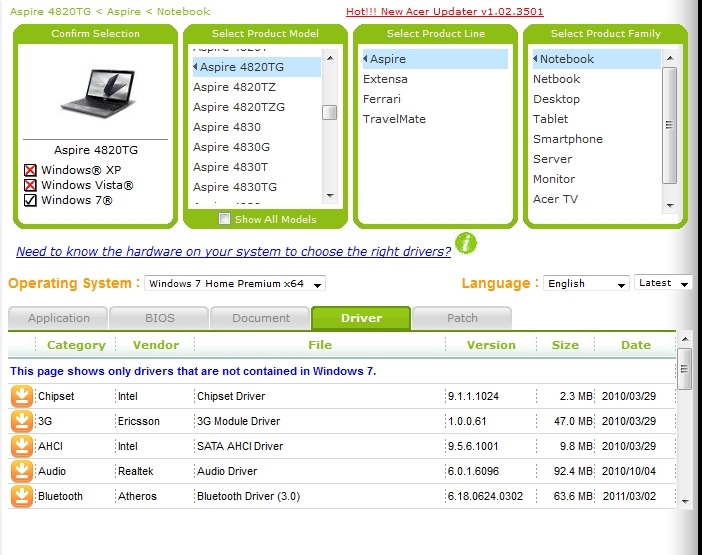This screenshot has width=702, height=555.
Task: Open the hardware identification help link
Action: pyautogui.click(x=233, y=252)
